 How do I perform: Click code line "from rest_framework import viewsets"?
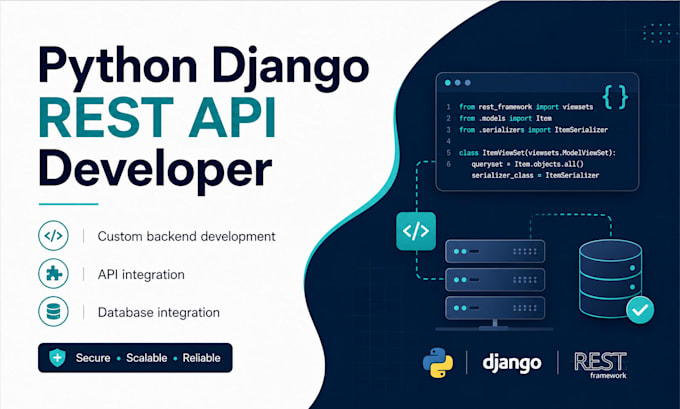(526, 107)
